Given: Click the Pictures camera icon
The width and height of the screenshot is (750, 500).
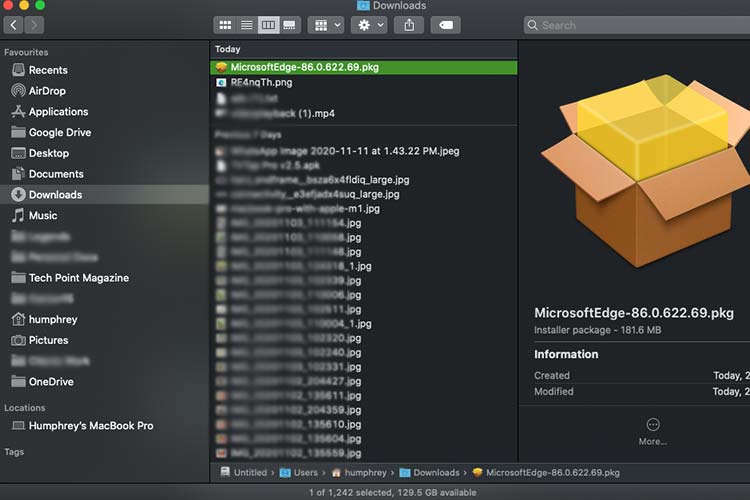Looking at the screenshot, I should point(18,340).
